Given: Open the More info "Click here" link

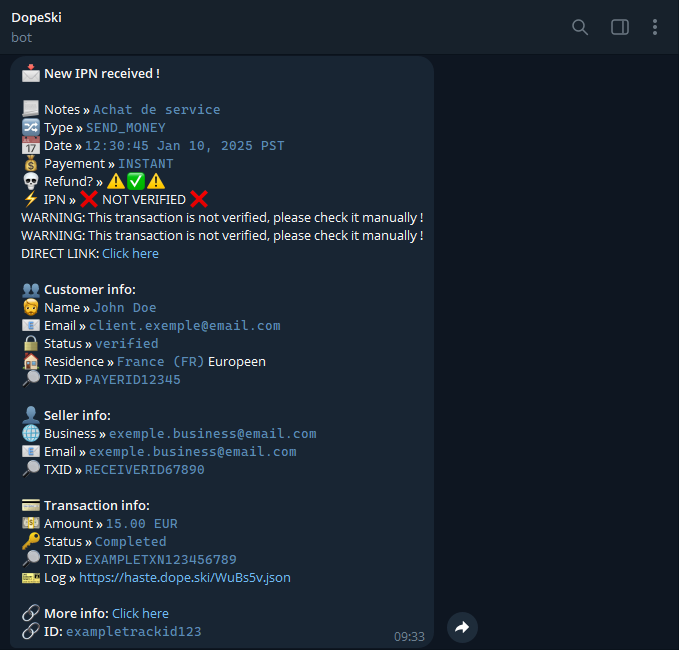Looking at the screenshot, I should pos(140,614).
